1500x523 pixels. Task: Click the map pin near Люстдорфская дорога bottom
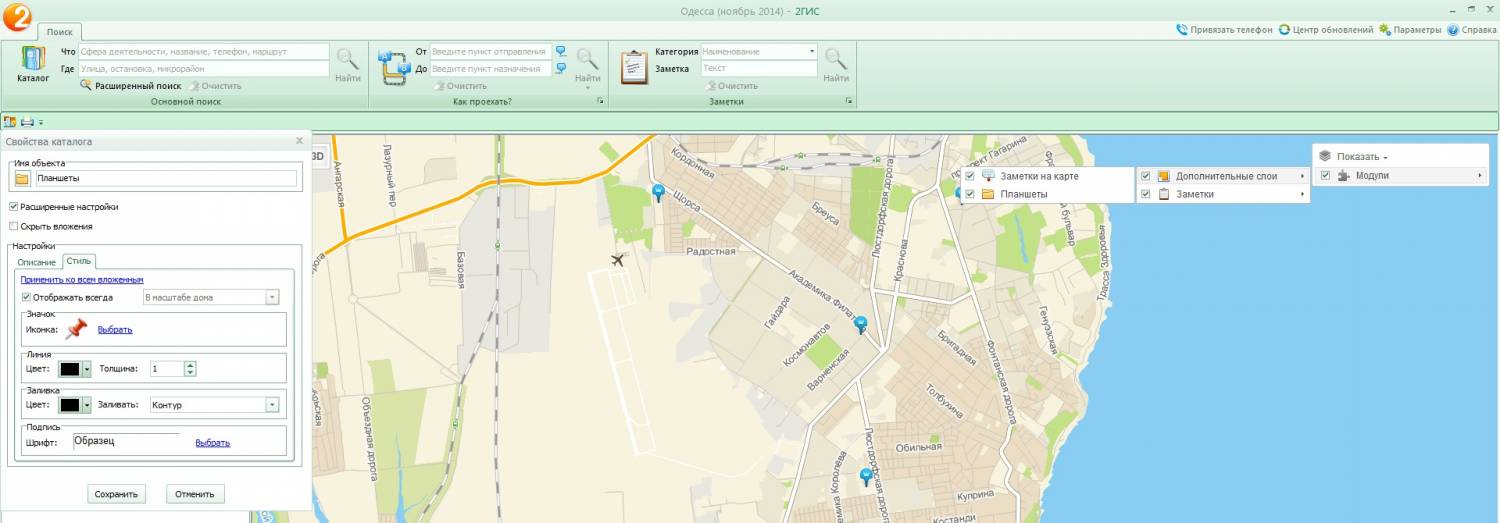[866, 477]
